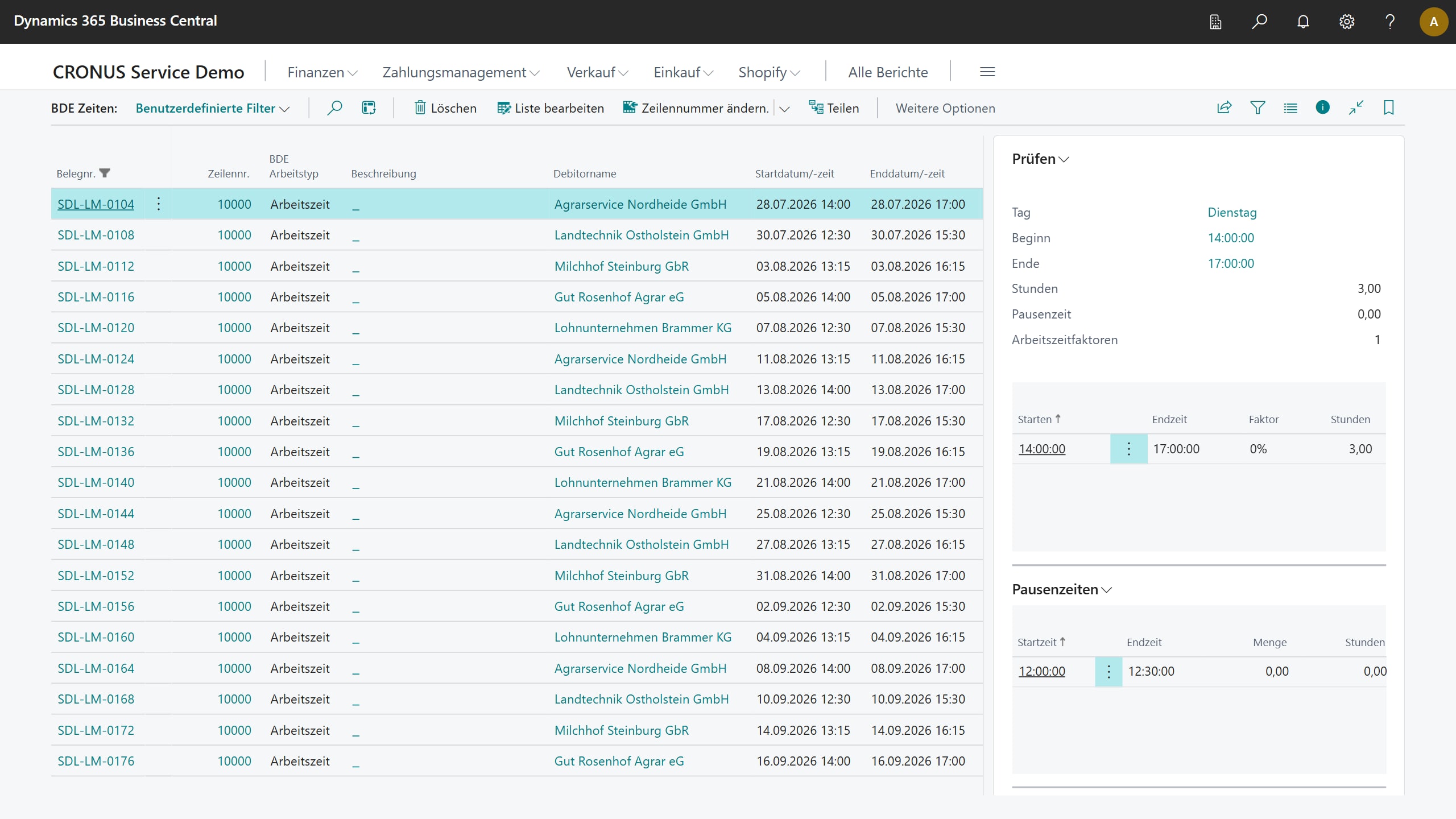Open document SDL-LM-0108
The image size is (1456, 819).
(x=96, y=235)
